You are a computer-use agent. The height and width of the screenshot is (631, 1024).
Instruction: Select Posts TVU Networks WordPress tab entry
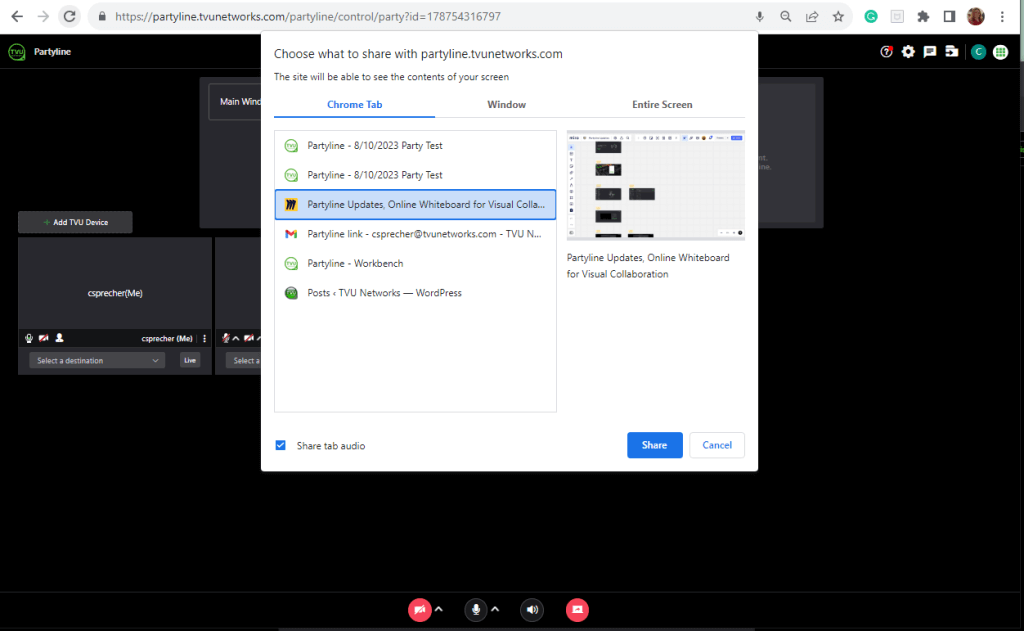click(415, 293)
